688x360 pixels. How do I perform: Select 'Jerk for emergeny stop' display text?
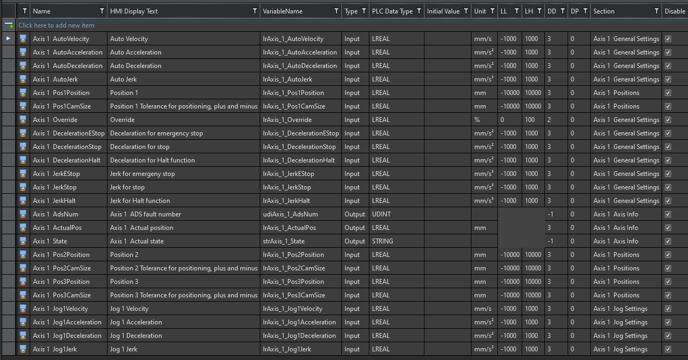tap(142, 174)
